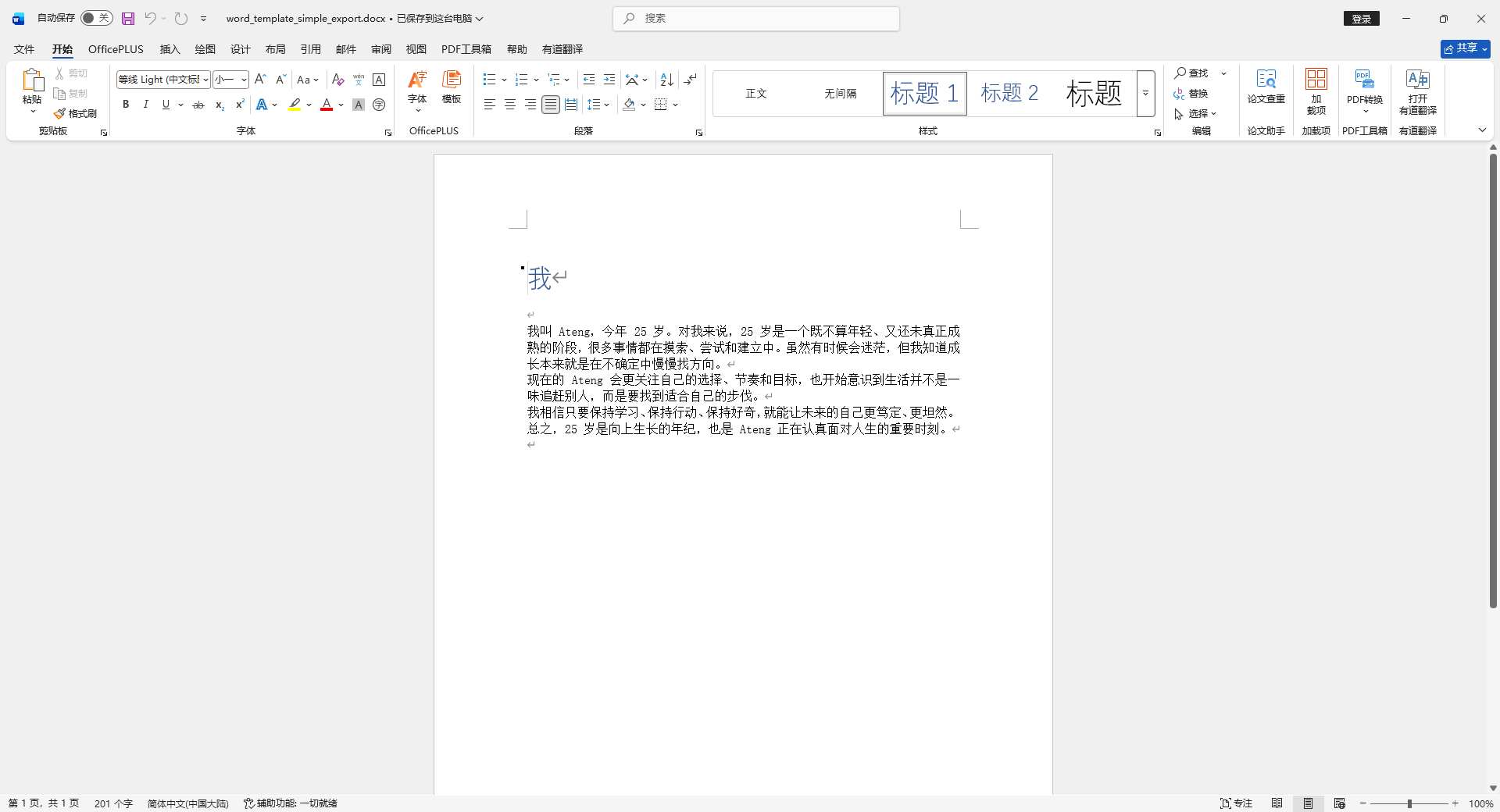Click in the 搜索 search box
Viewport: 1500px width, 812px height.
click(756, 19)
